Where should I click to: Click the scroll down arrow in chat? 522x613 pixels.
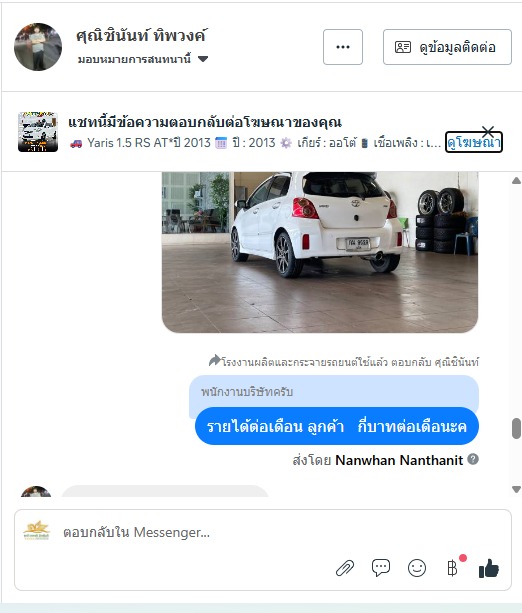click(516, 489)
